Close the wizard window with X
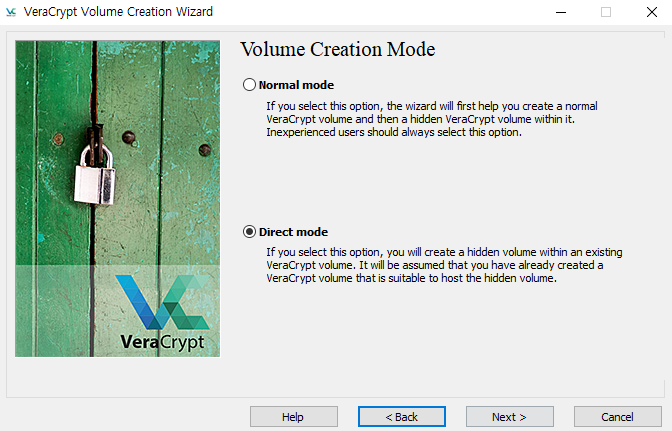 pyautogui.click(x=651, y=12)
